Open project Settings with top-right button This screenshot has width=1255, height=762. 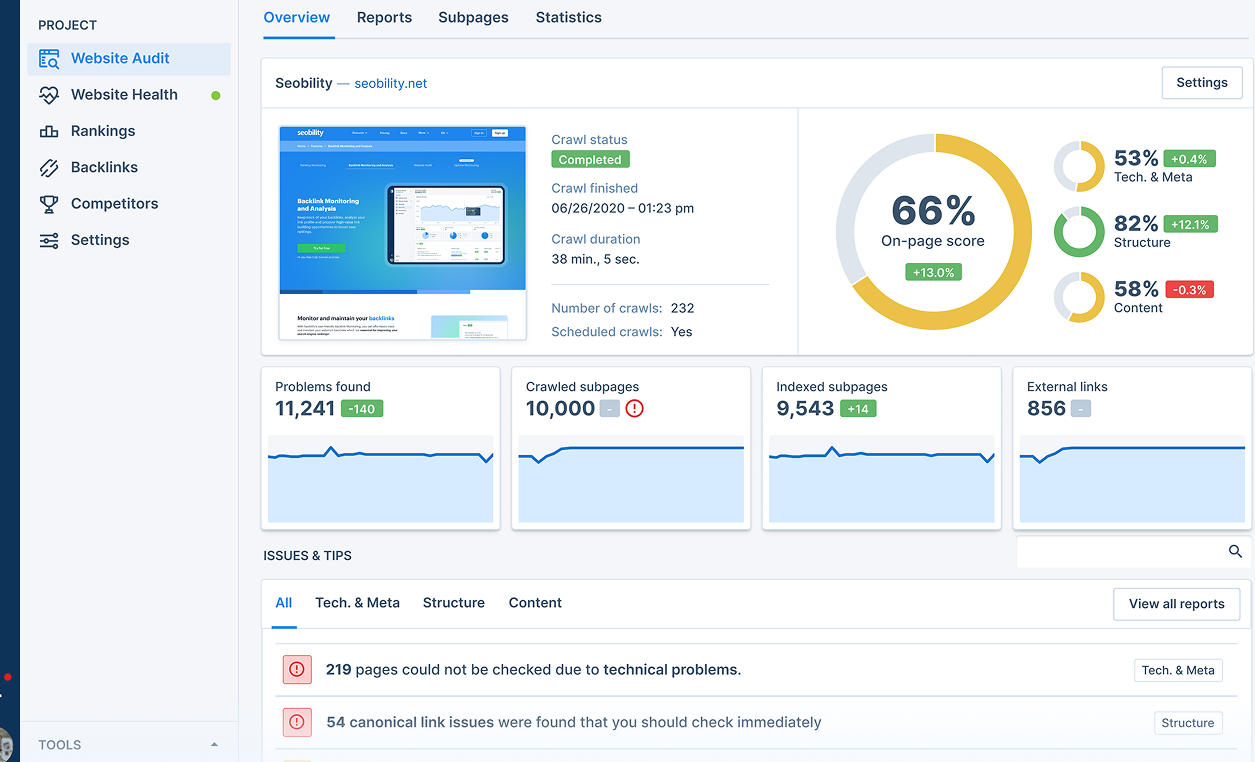point(1201,82)
